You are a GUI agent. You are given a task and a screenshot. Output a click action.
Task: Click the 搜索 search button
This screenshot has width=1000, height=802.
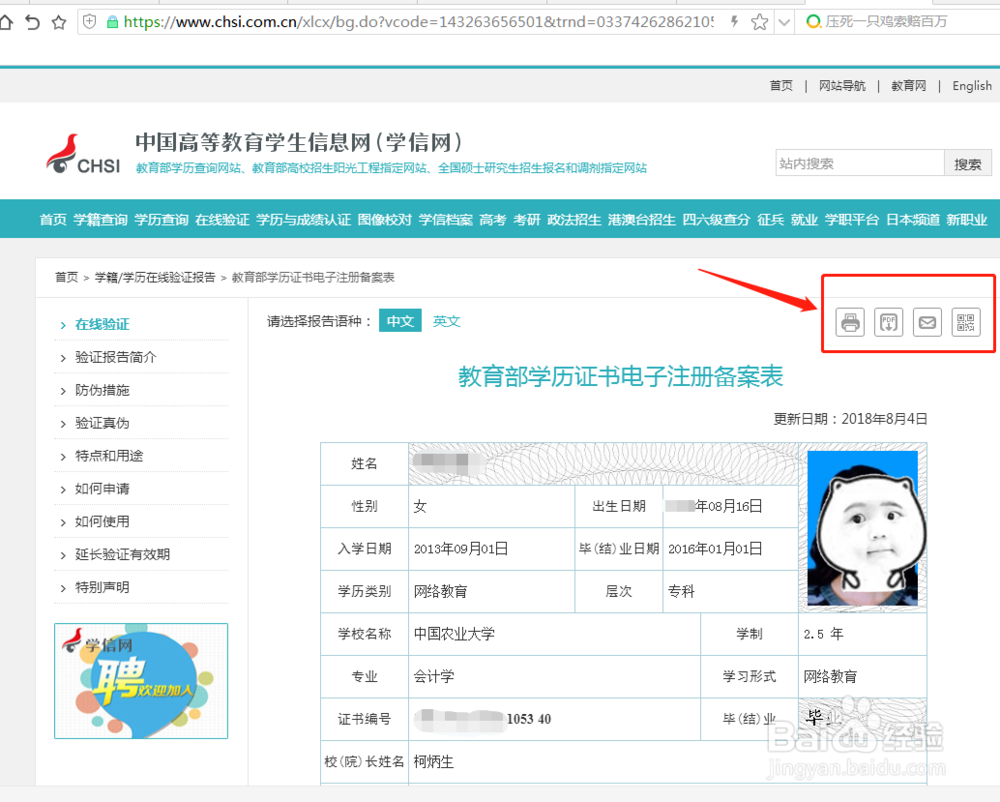coord(967,162)
